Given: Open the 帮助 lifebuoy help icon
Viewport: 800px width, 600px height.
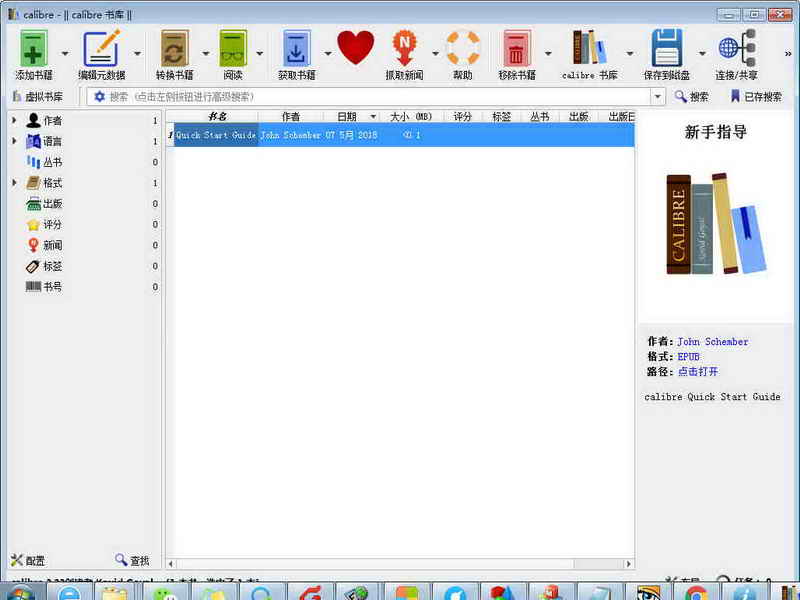Looking at the screenshot, I should pyautogui.click(x=463, y=48).
